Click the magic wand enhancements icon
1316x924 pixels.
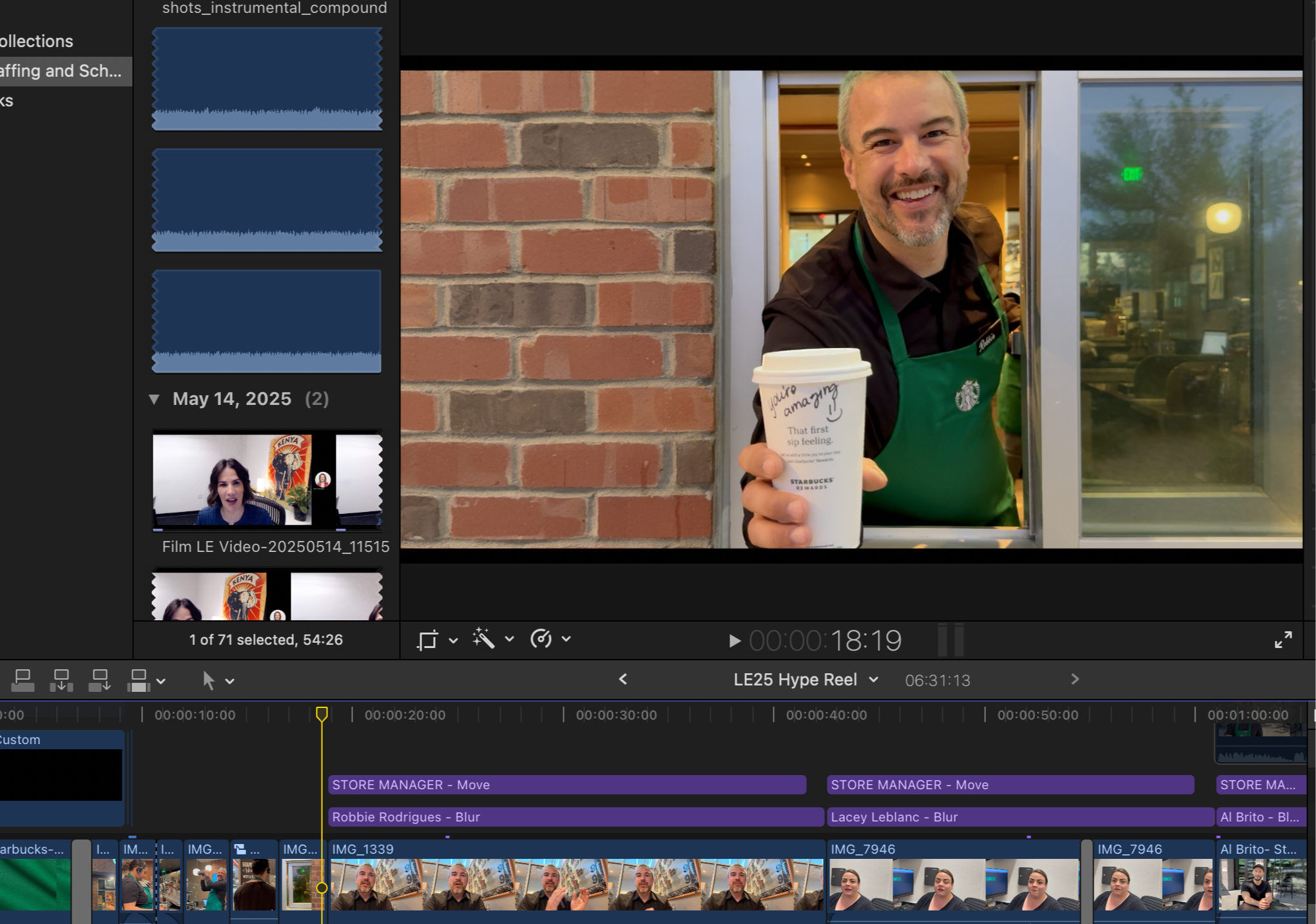click(x=483, y=639)
